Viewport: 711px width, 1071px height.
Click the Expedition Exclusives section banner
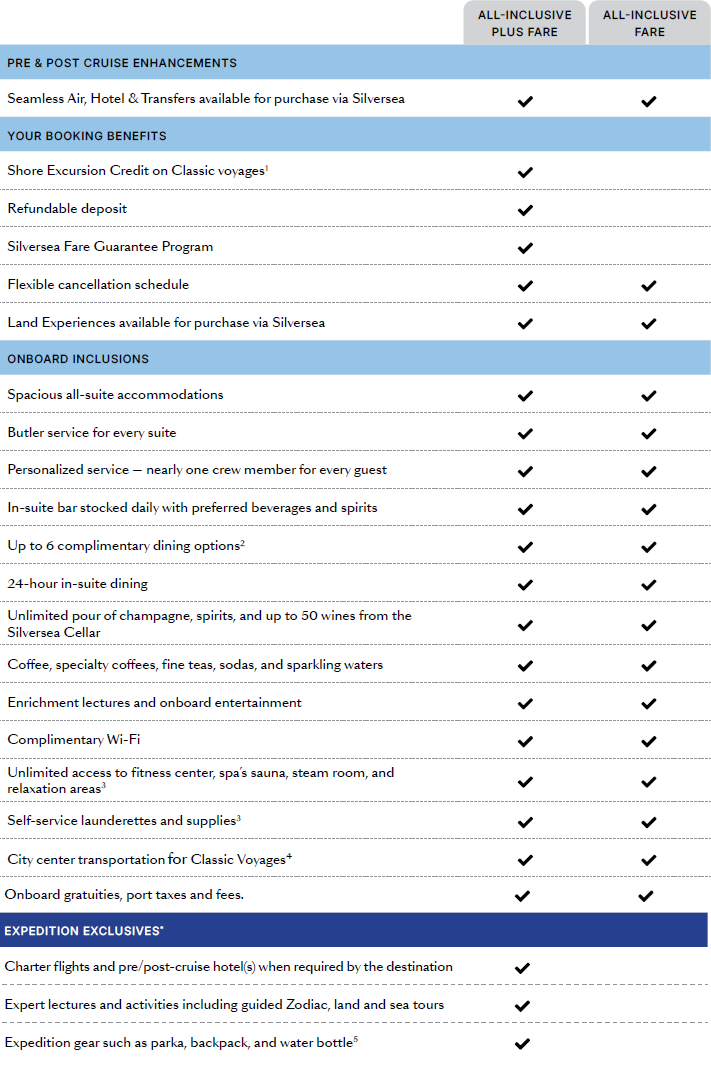(84, 931)
